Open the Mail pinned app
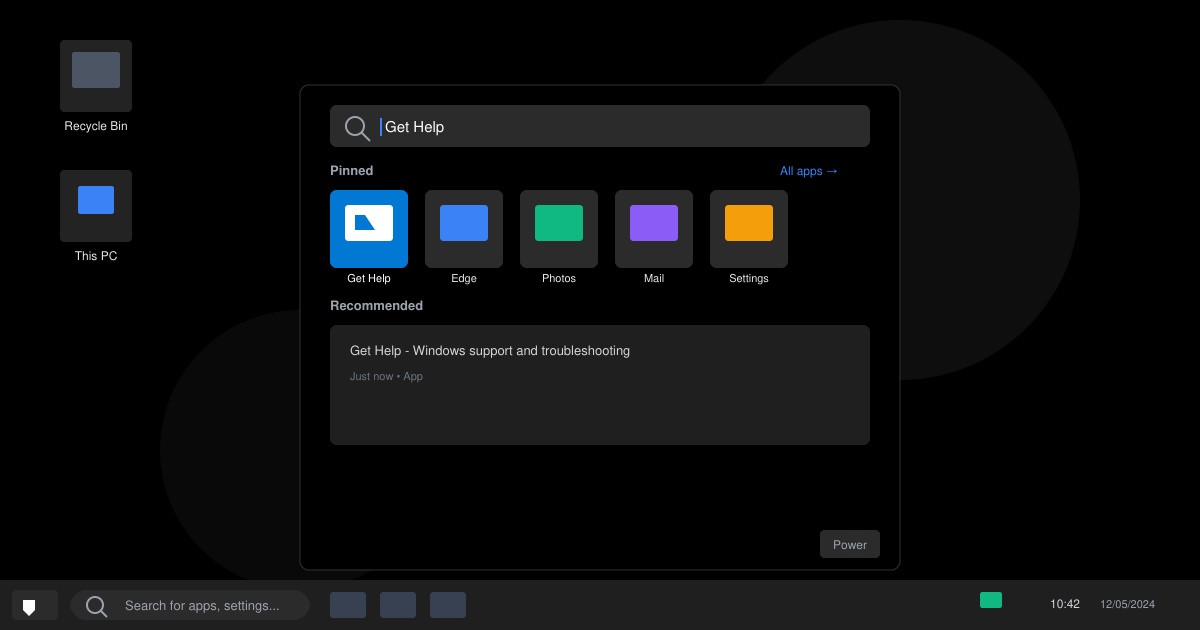Viewport: 1200px width, 630px height. (654, 229)
